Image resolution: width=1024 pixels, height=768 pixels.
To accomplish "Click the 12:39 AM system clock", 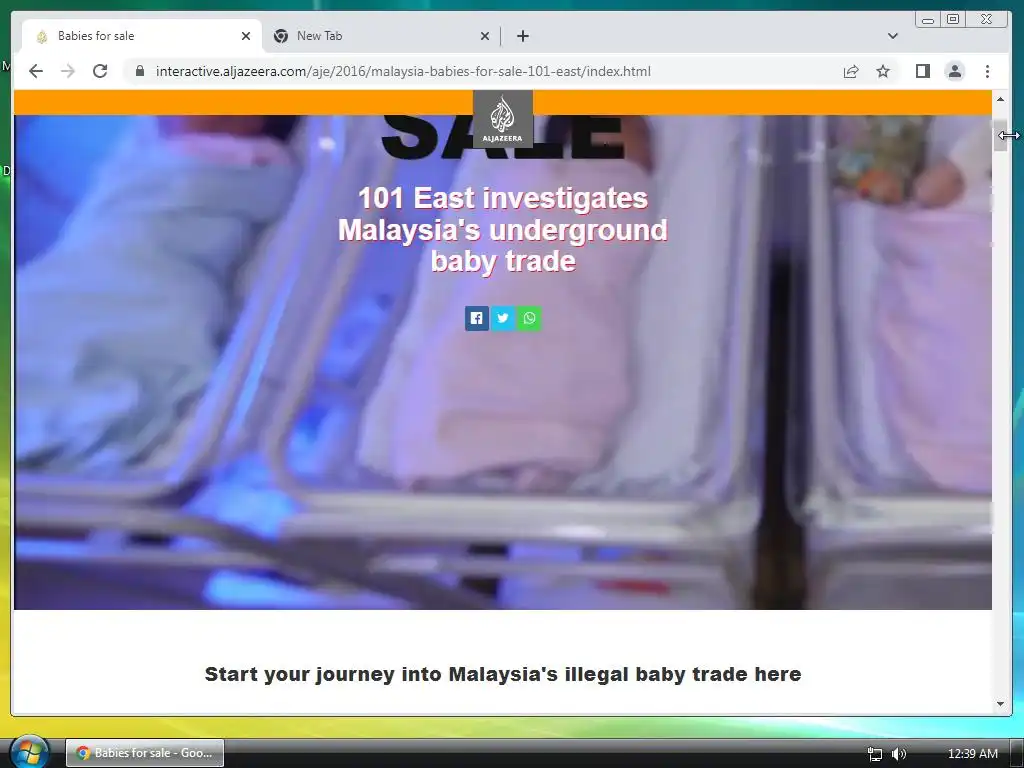I will point(972,754).
